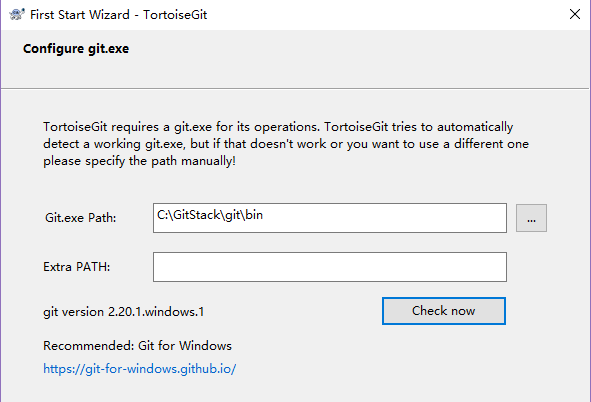Click description line starting 'detect a working git.exe'

point(286,144)
